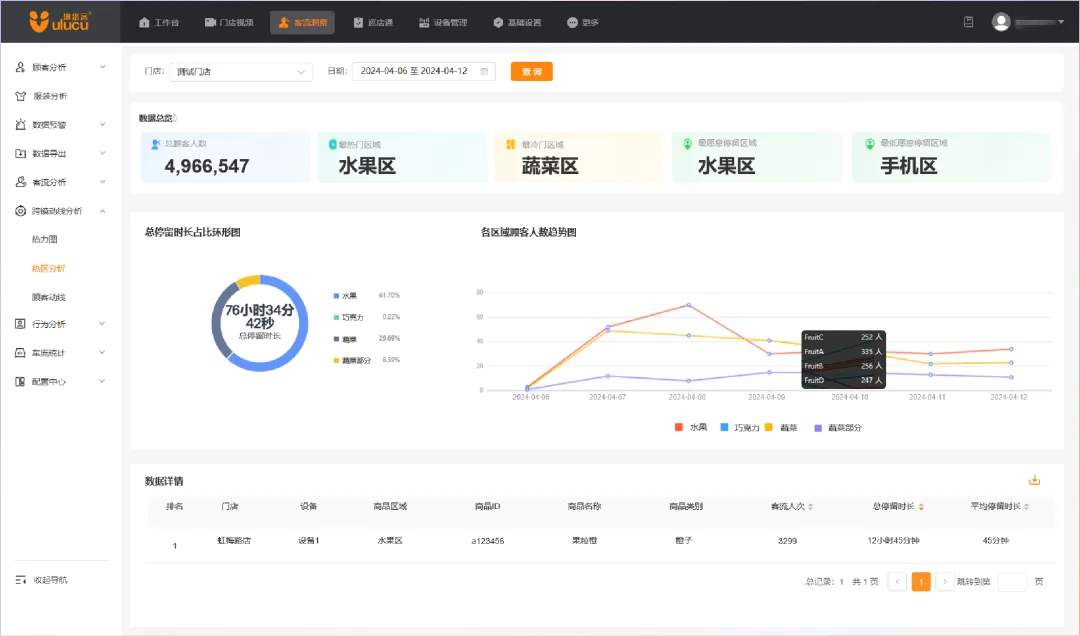Screen dimensions: 1080x636
Task: Click the 2024-04-10 label on the trend chart axis
Action: (x=849, y=398)
